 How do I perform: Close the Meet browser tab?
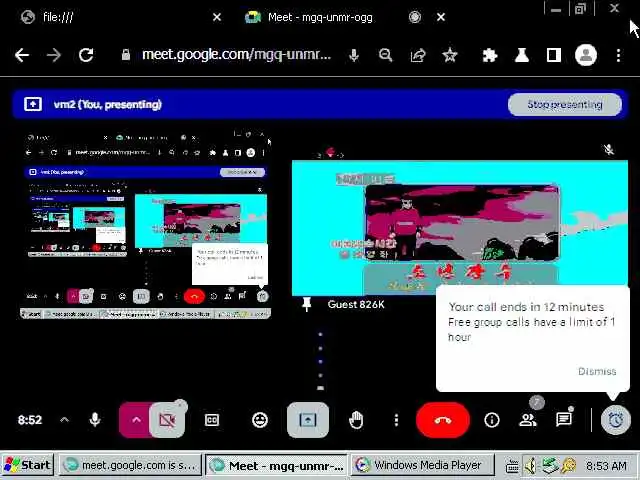441,17
